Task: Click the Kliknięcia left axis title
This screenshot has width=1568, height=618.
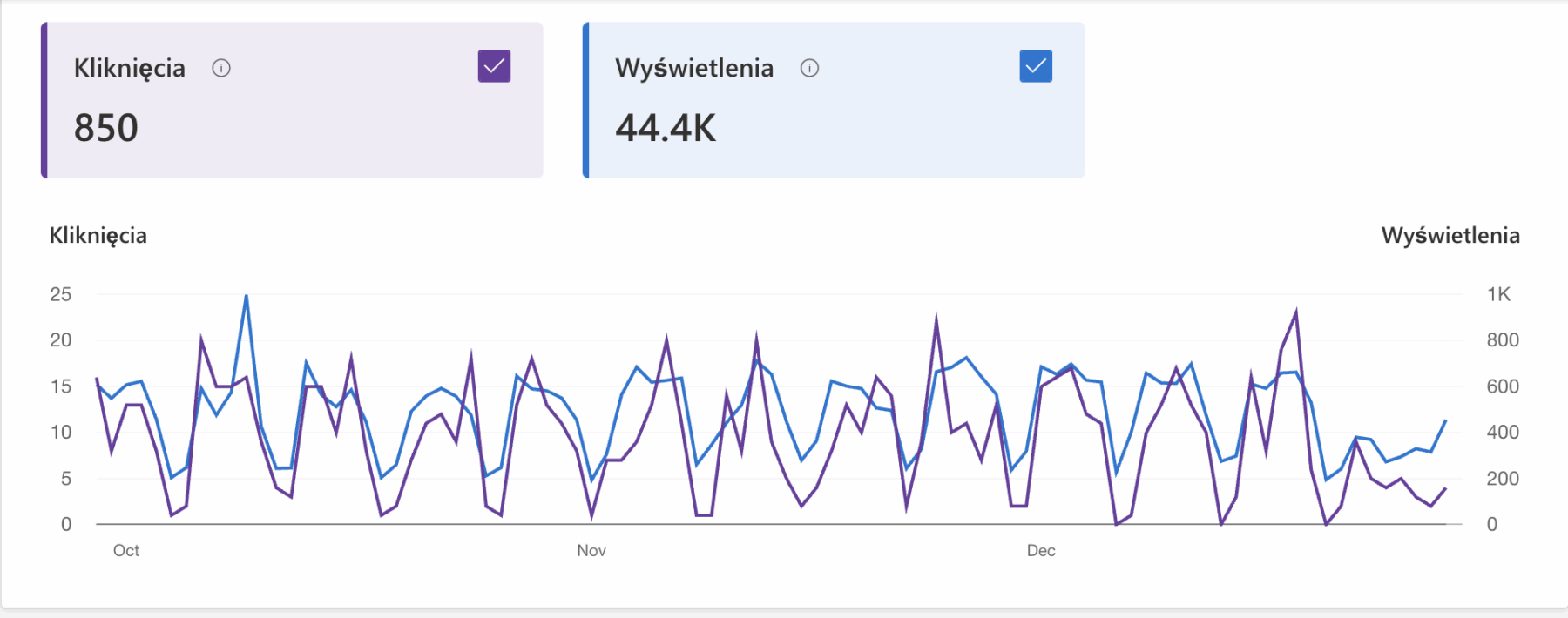Action: 98,235
